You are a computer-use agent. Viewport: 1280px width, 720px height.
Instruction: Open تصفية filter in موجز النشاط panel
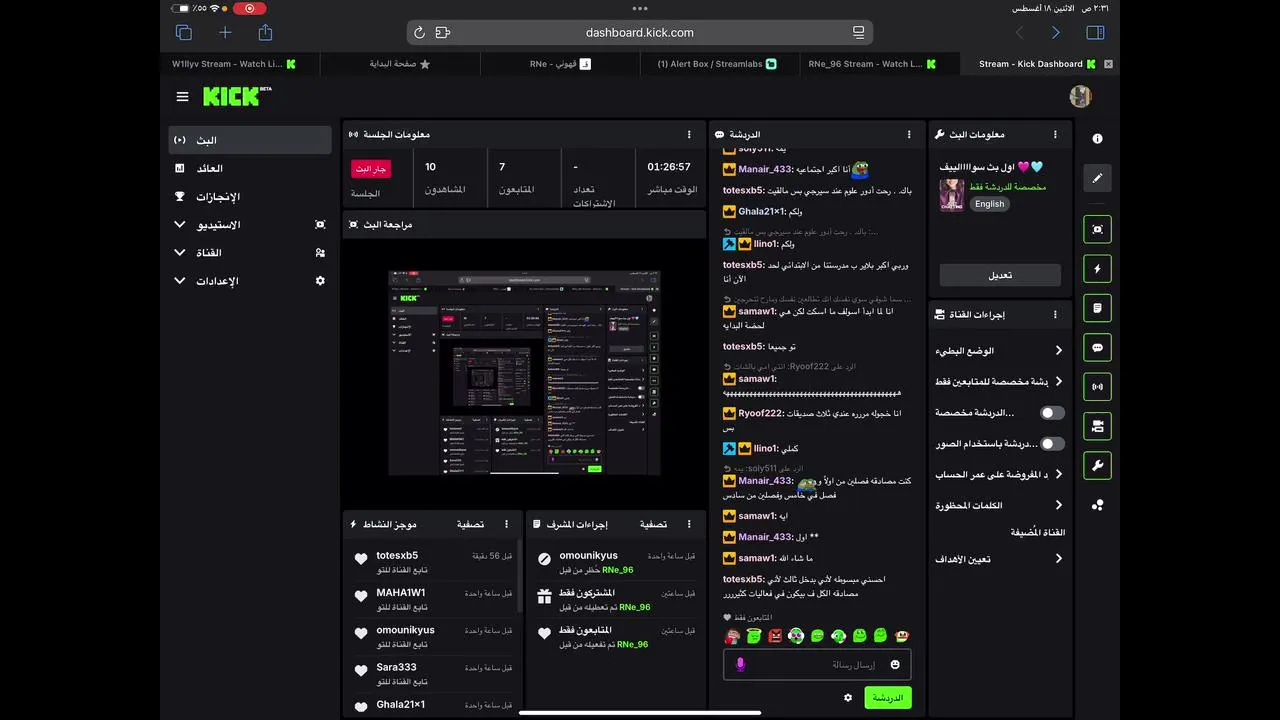point(471,524)
